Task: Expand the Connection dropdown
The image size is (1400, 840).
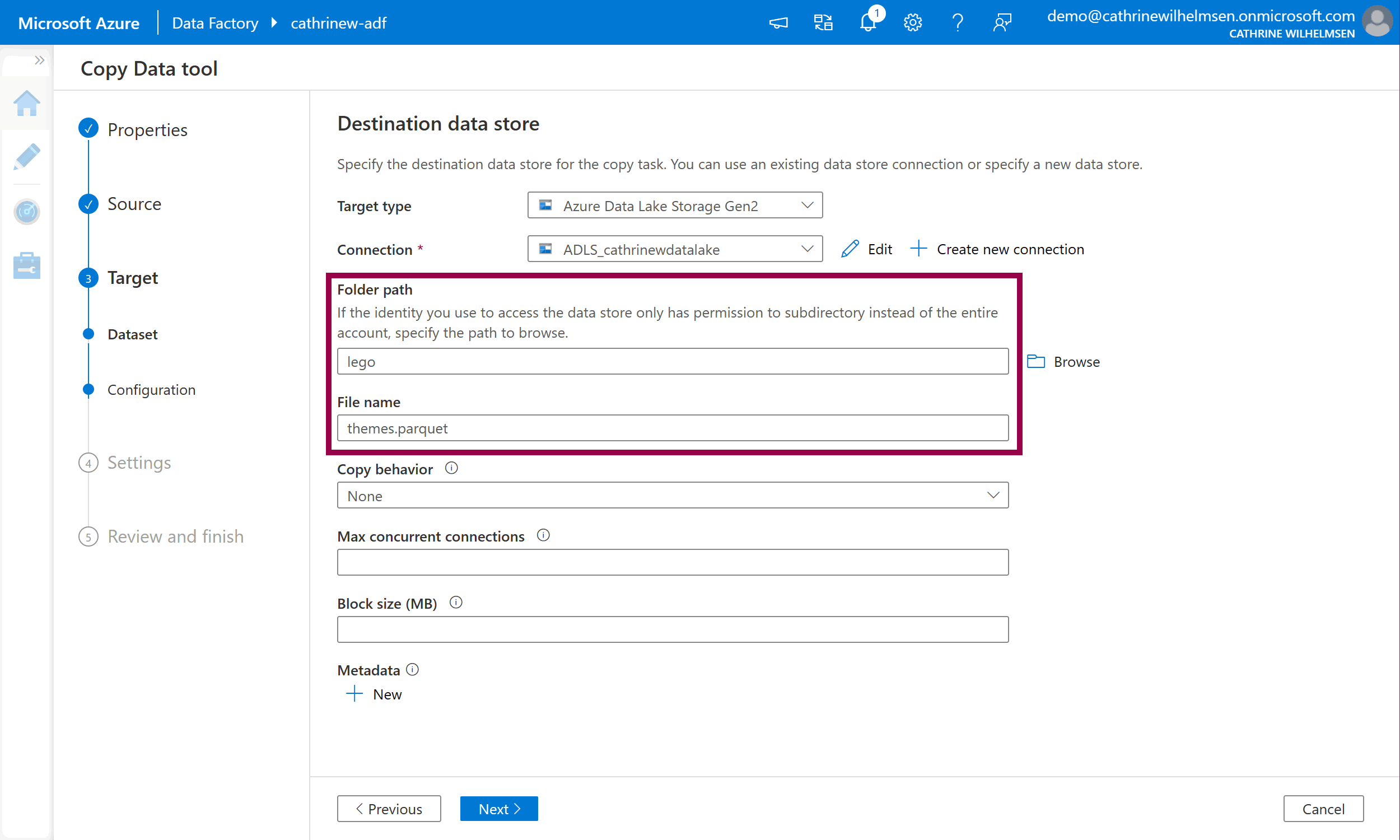Action: click(675, 249)
